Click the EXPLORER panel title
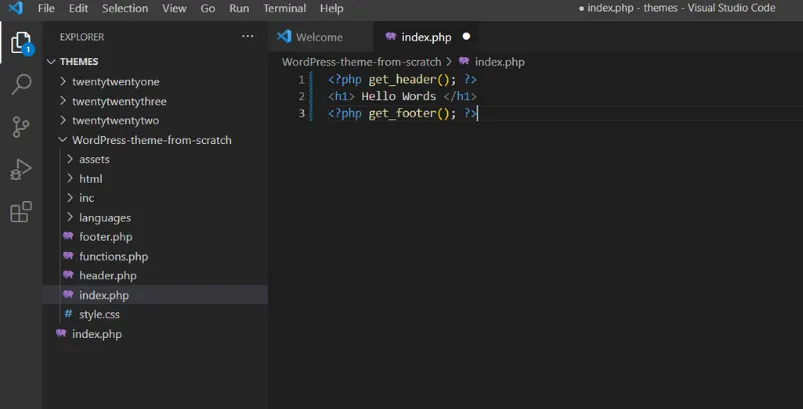This screenshot has height=409, width=803. [x=82, y=37]
